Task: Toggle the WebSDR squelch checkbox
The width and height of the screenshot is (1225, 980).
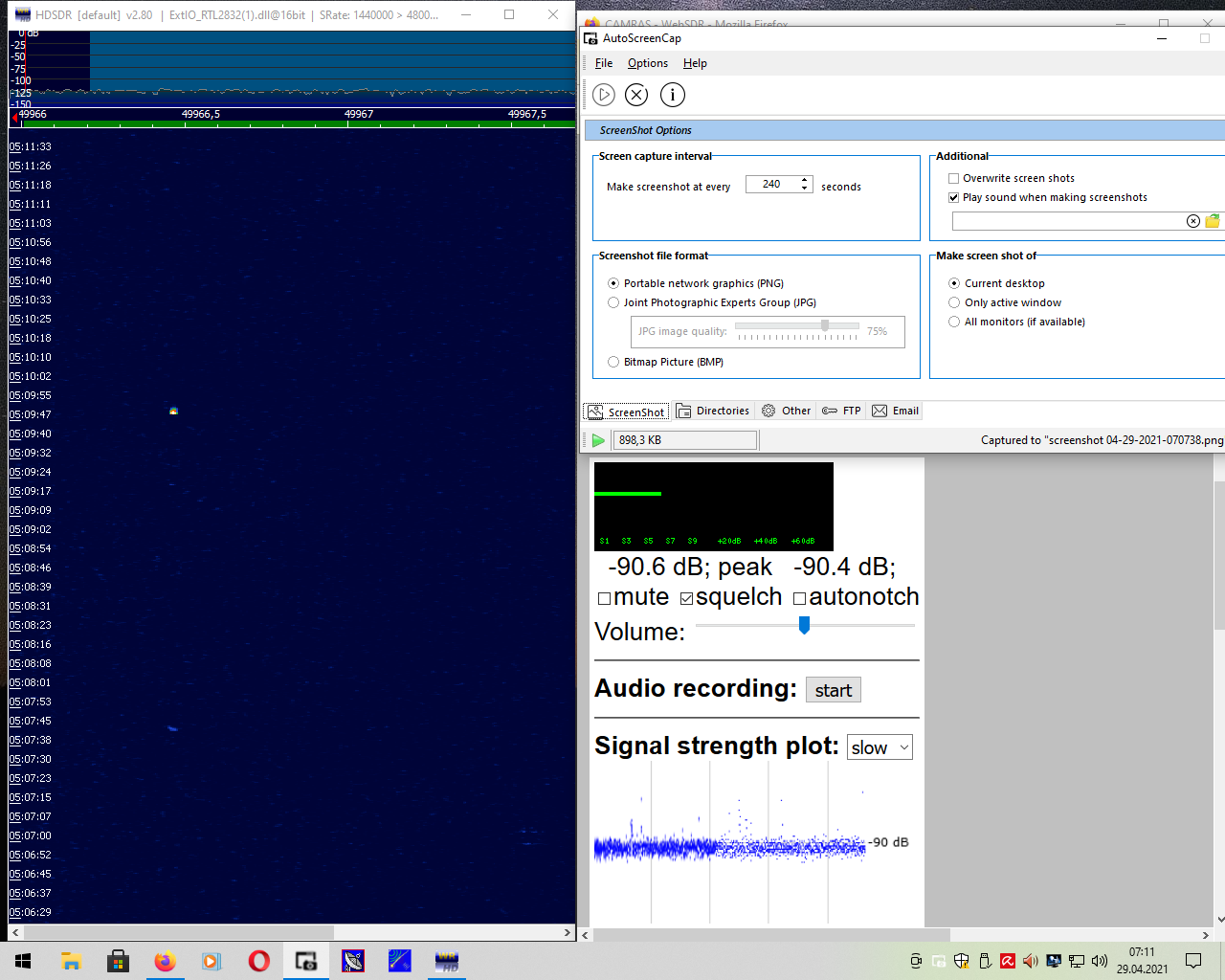Action: tap(686, 599)
